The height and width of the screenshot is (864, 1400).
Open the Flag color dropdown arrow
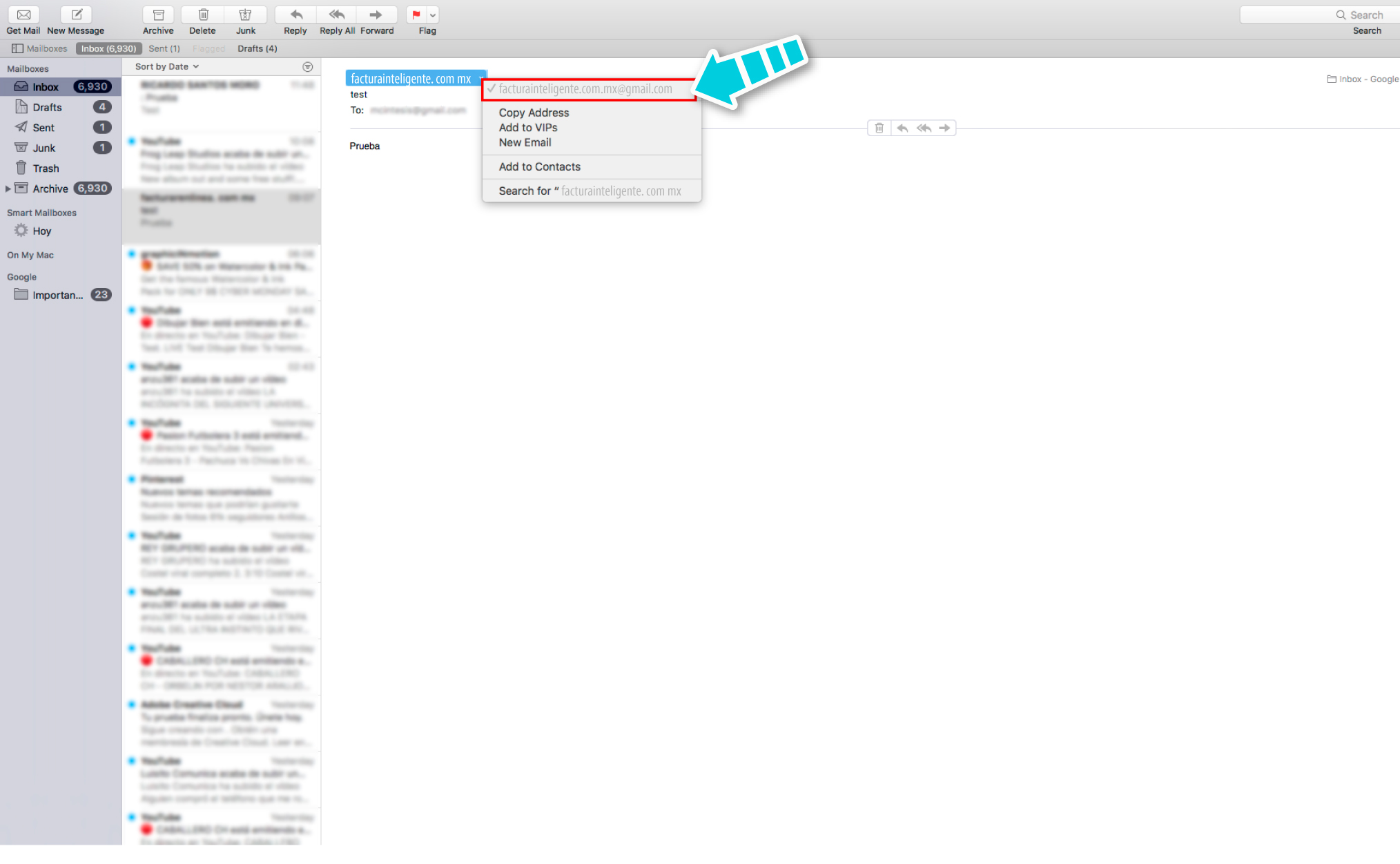[x=433, y=15]
